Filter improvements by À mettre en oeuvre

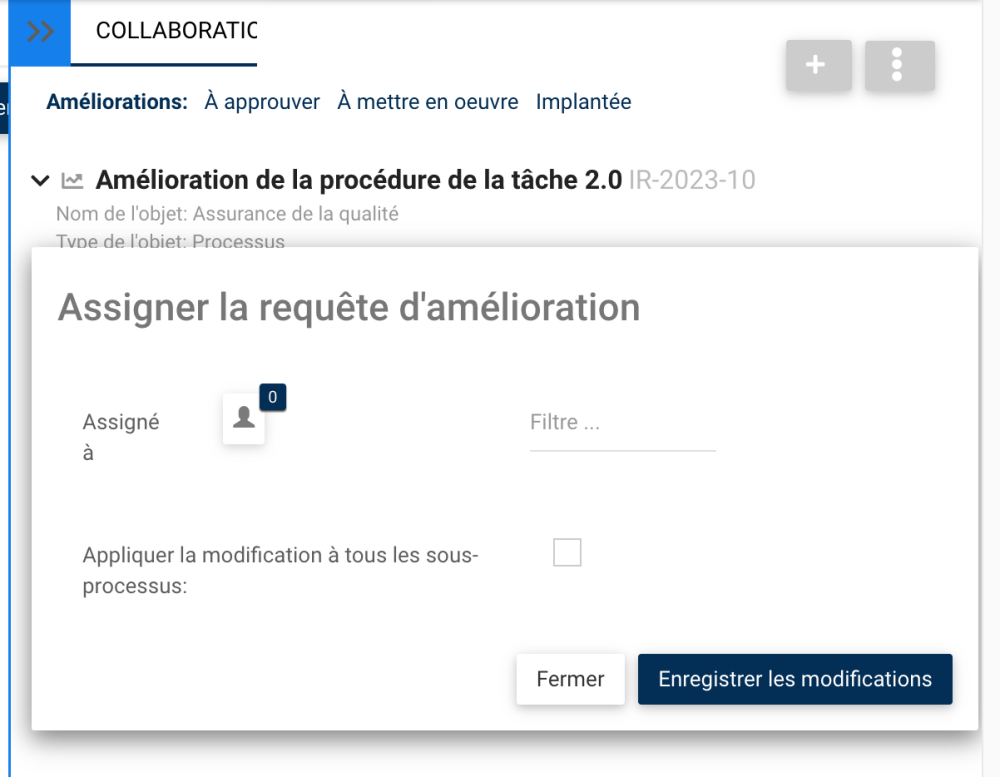[x=428, y=102]
